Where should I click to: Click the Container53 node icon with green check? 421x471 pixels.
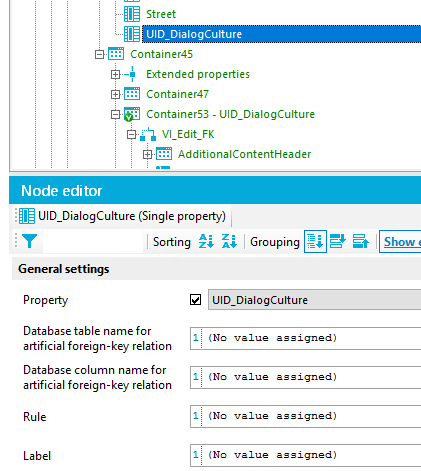[x=132, y=114]
